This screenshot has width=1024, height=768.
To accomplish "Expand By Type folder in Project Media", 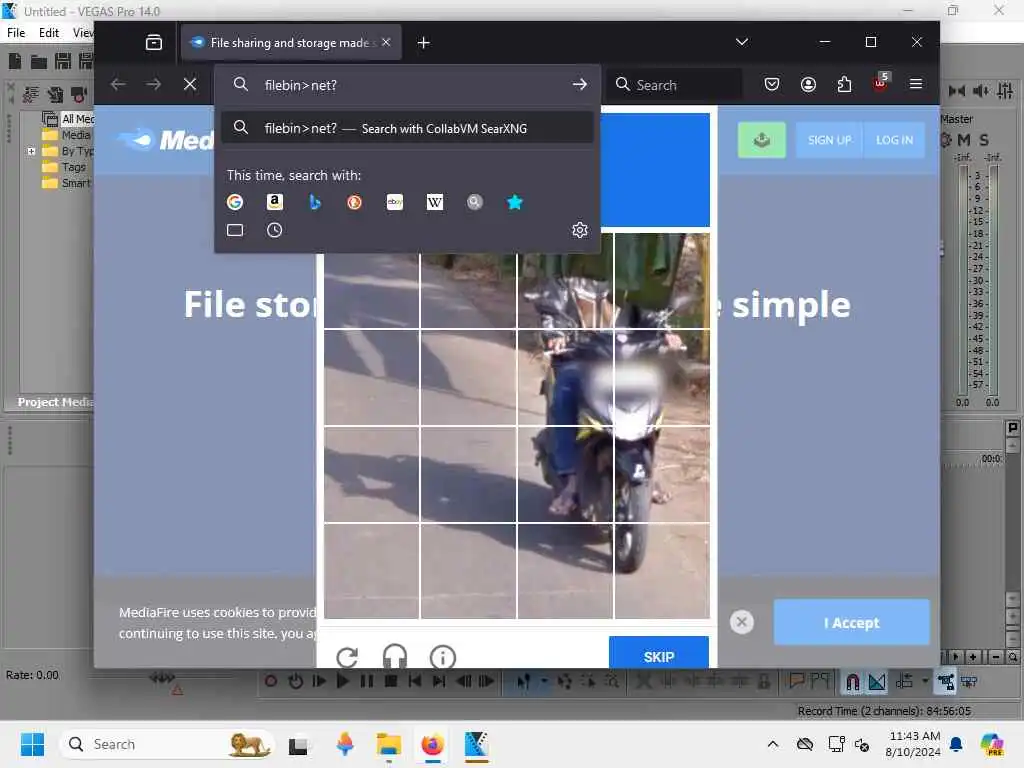I will click(x=31, y=152).
